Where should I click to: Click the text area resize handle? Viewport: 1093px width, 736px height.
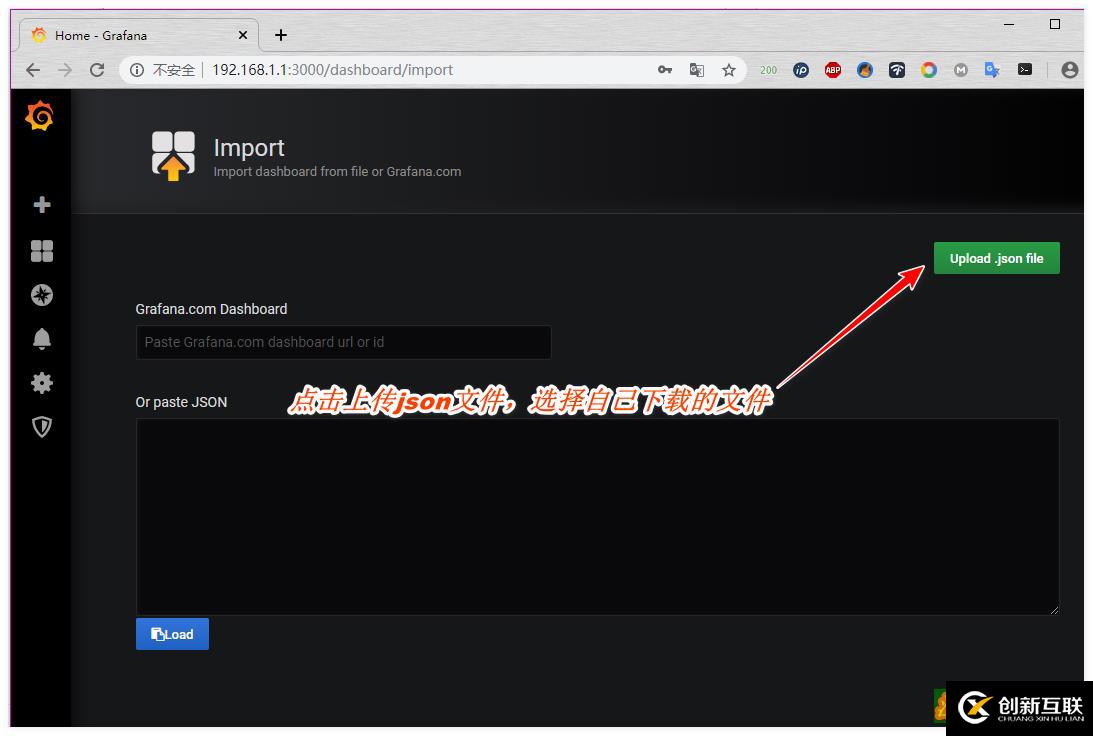click(1054, 610)
